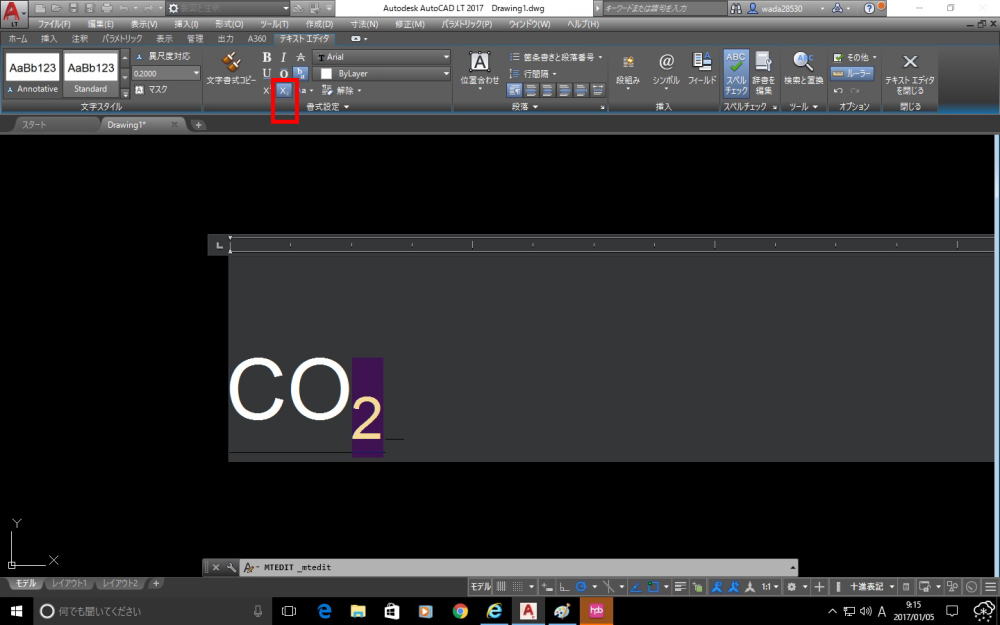Screen dimensions: 1000x625
Task: Toggle grid display in status bar
Action: point(501,587)
